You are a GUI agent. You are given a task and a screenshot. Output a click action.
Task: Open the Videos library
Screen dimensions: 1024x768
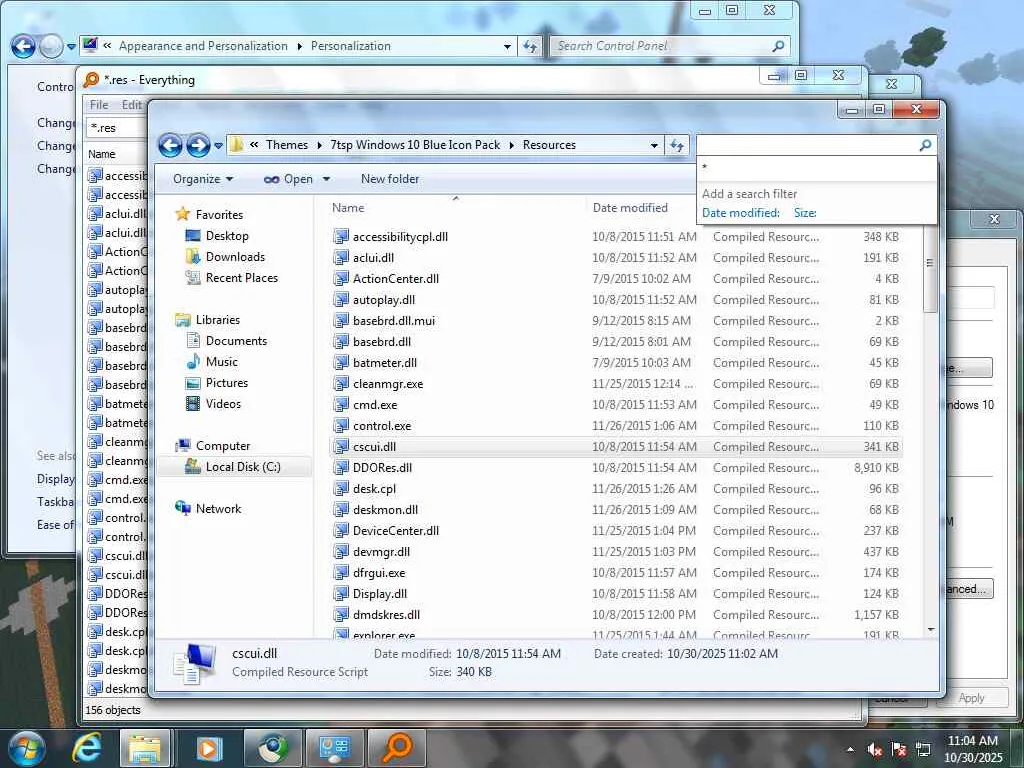click(x=223, y=404)
